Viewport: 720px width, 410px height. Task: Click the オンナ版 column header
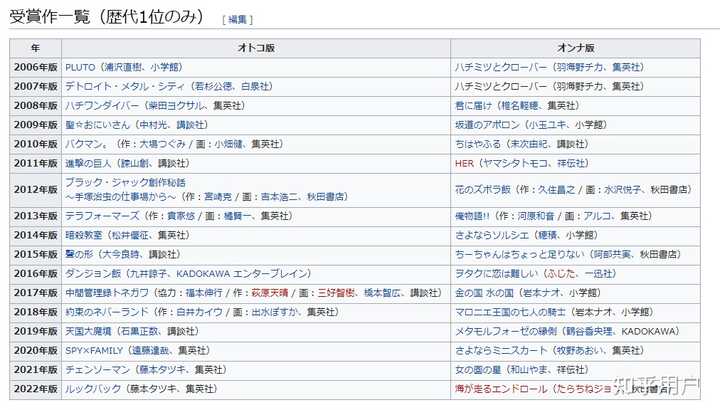(576, 48)
